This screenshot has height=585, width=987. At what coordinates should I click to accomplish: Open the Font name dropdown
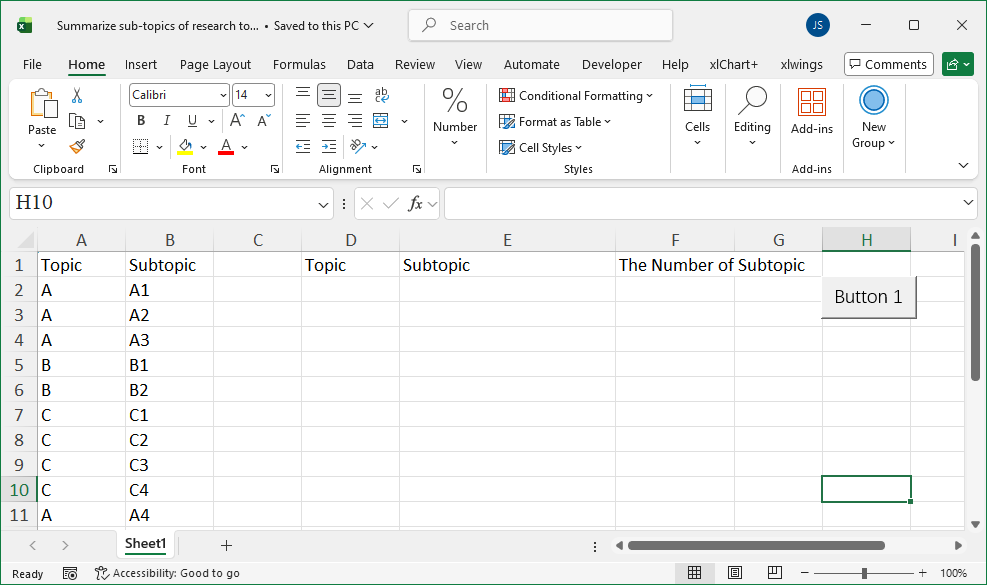[222, 95]
